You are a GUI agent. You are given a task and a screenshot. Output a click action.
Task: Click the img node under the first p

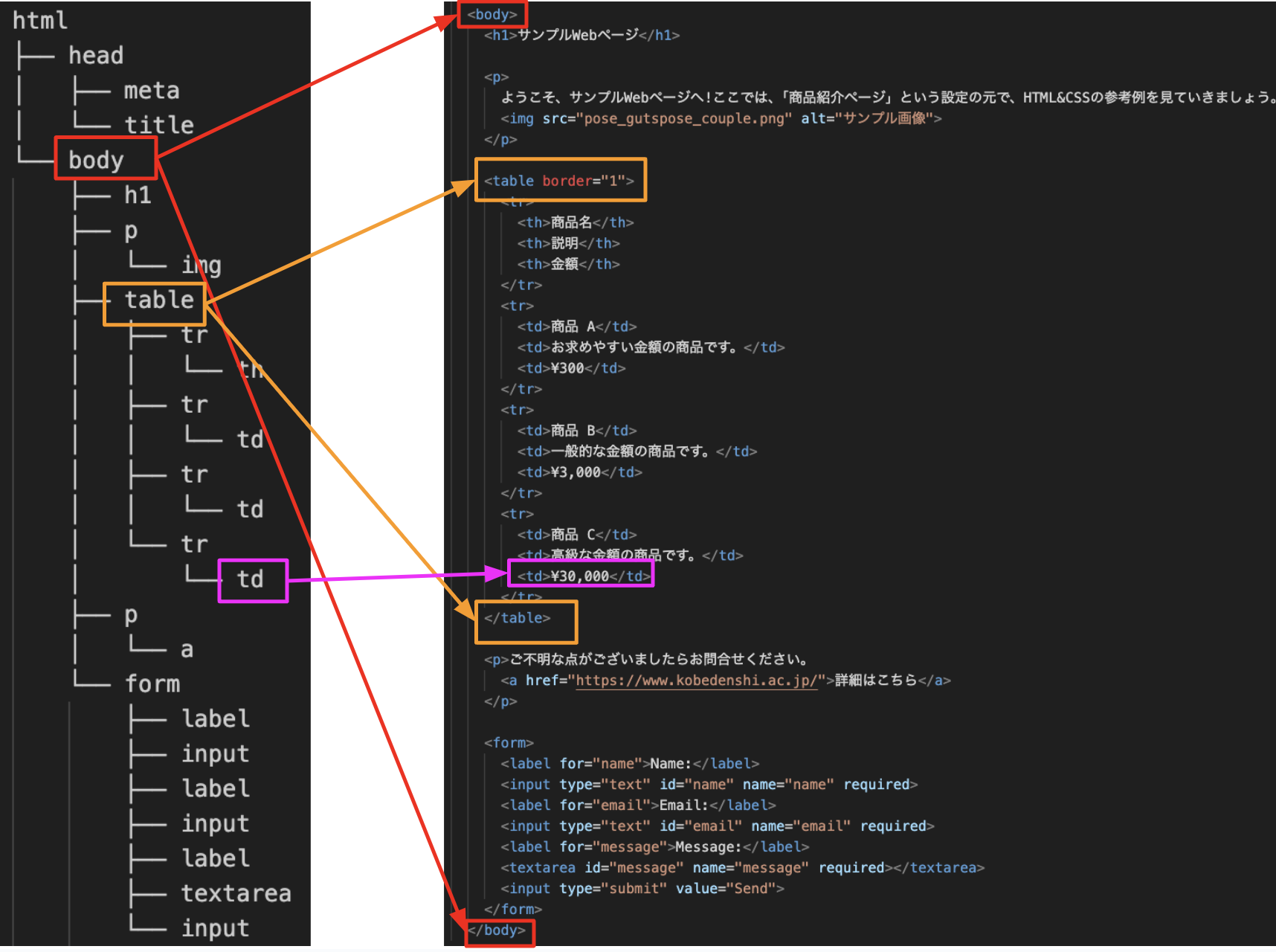200,265
